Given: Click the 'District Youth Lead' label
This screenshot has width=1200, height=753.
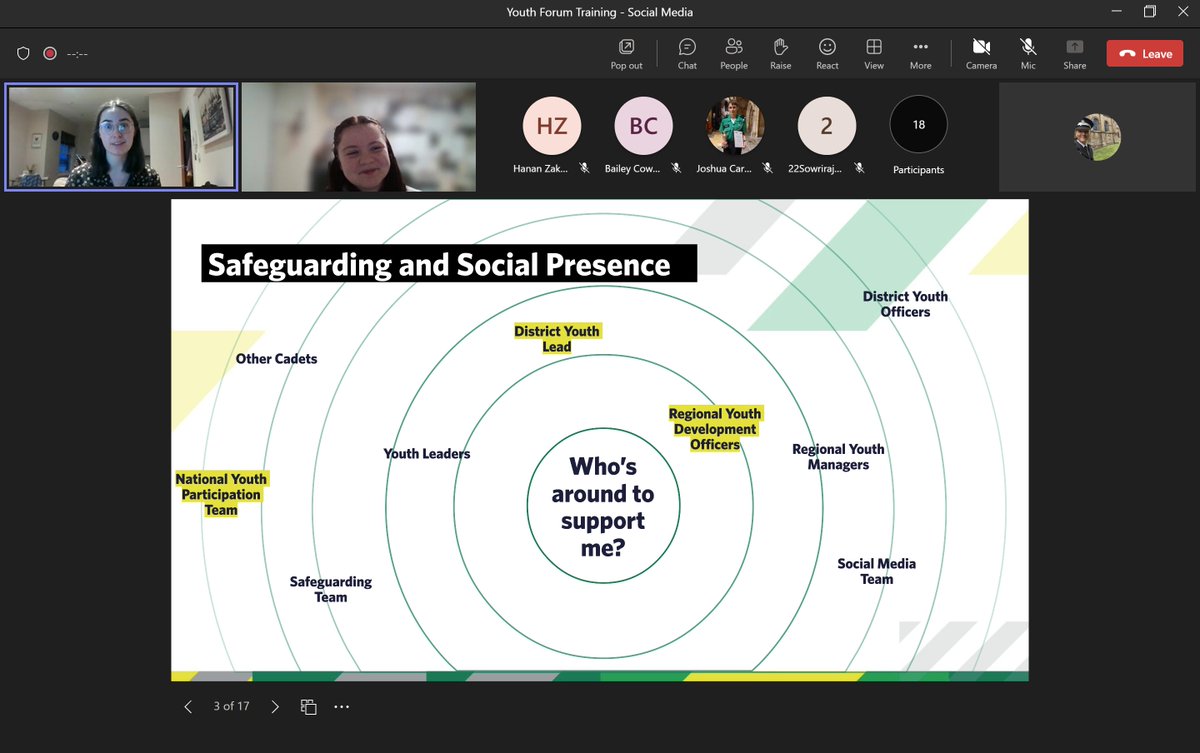Looking at the screenshot, I should pos(557,339).
